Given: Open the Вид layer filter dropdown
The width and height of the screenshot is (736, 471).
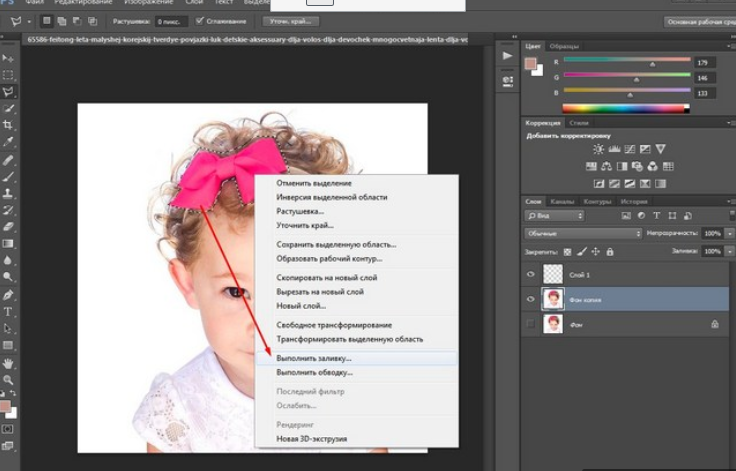Looking at the screenshot, I should (557, 215).
